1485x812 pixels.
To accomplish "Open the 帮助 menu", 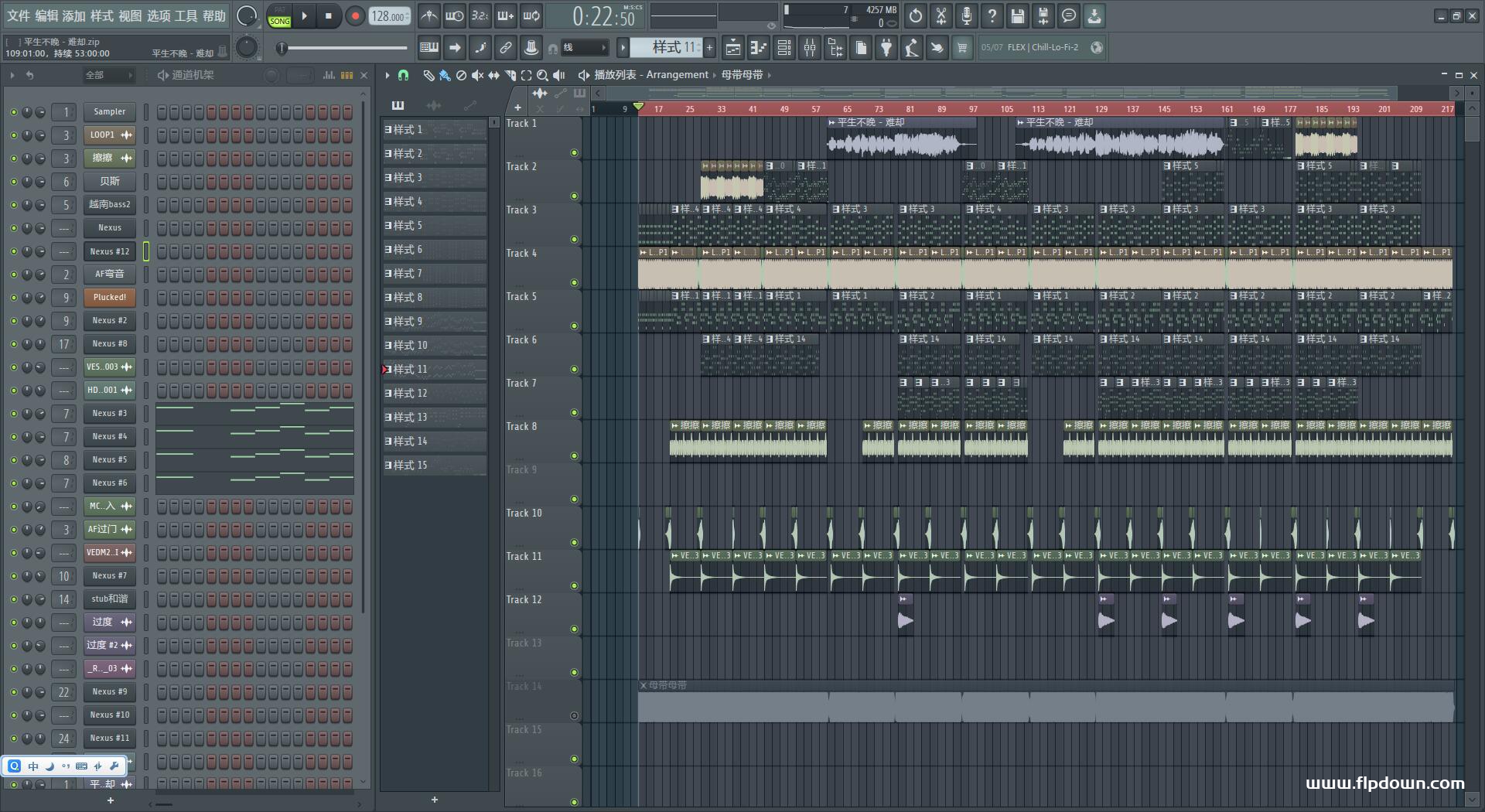I will point(214,15).
